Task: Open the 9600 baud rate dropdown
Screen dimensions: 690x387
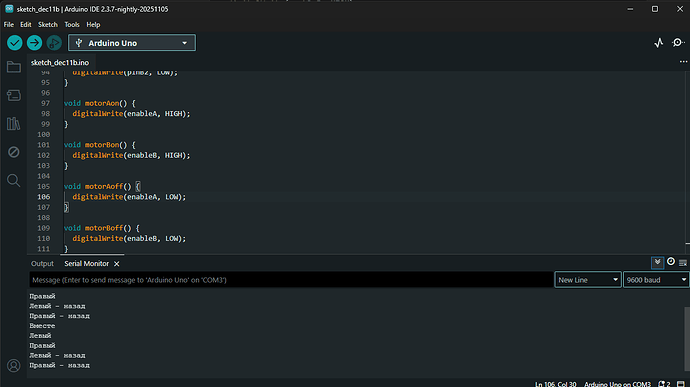Action: point(656,280)
